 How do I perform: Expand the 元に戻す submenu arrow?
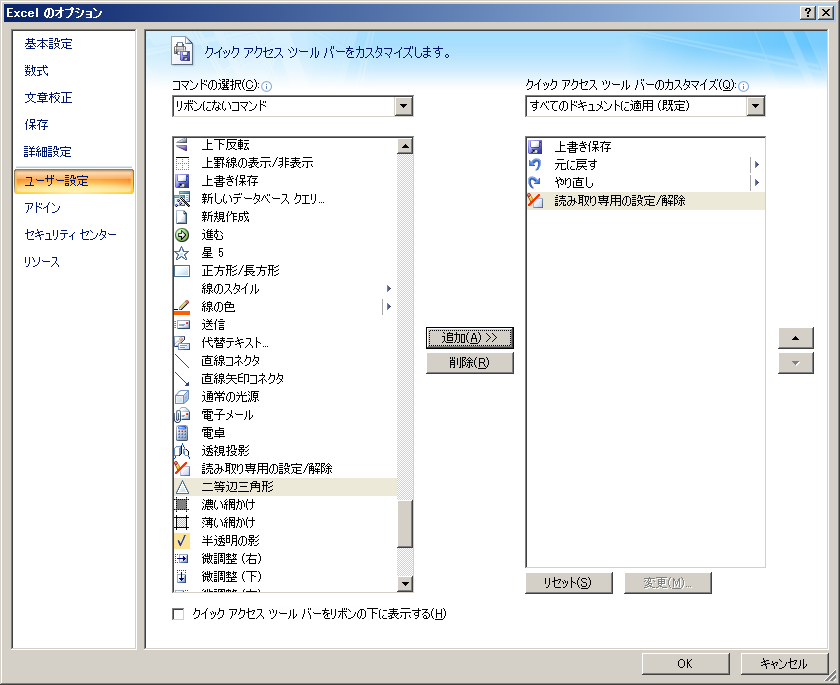pos(757,164)
